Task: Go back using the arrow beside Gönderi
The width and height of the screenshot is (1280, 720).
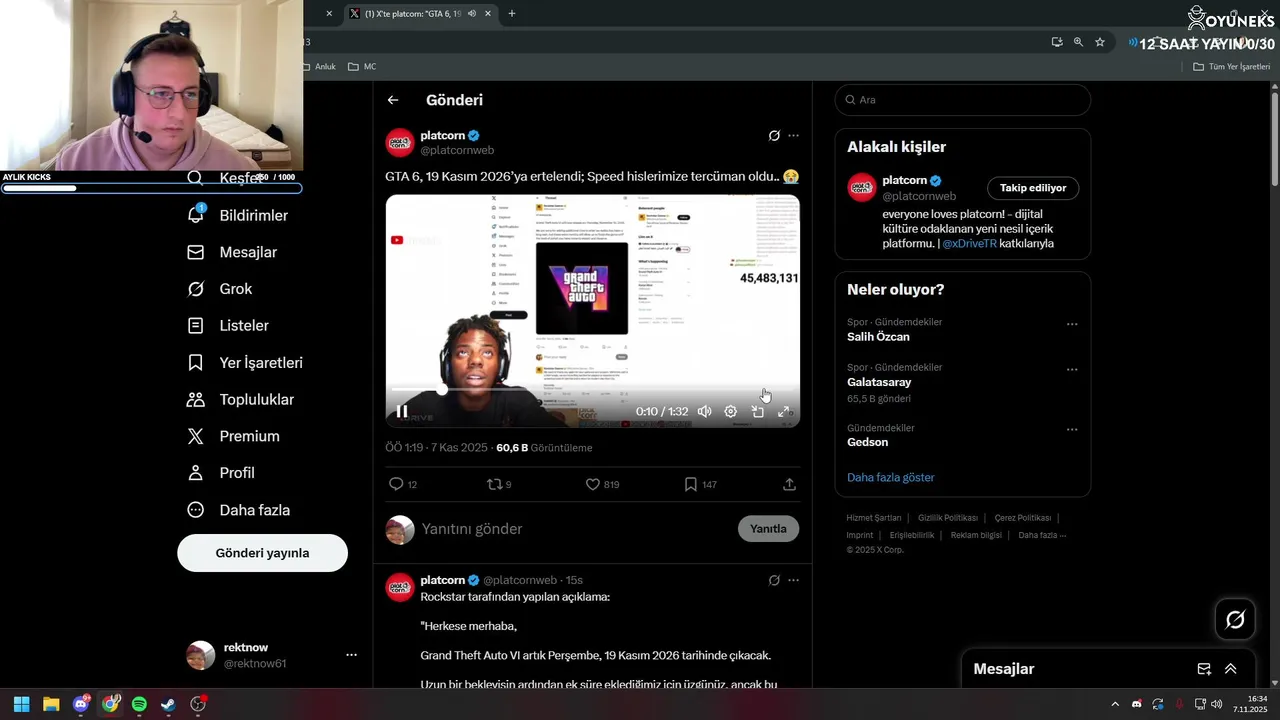Action: point(393,100)
